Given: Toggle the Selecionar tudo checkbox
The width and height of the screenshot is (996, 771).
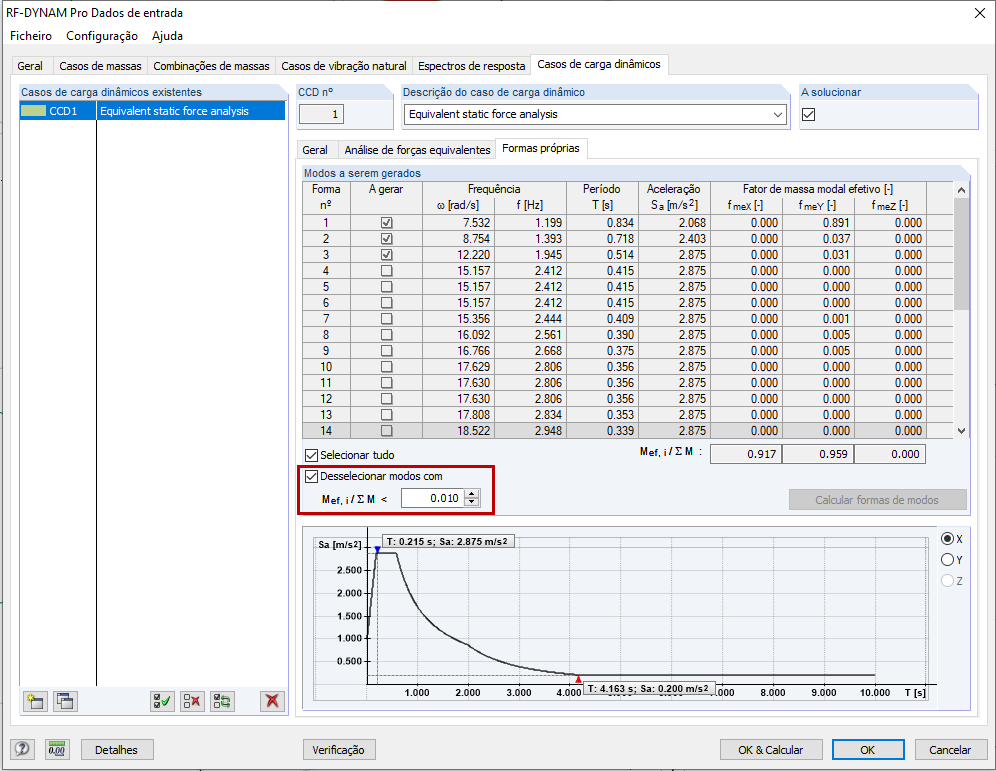Looking at the screenshot, I should [311, 455].
